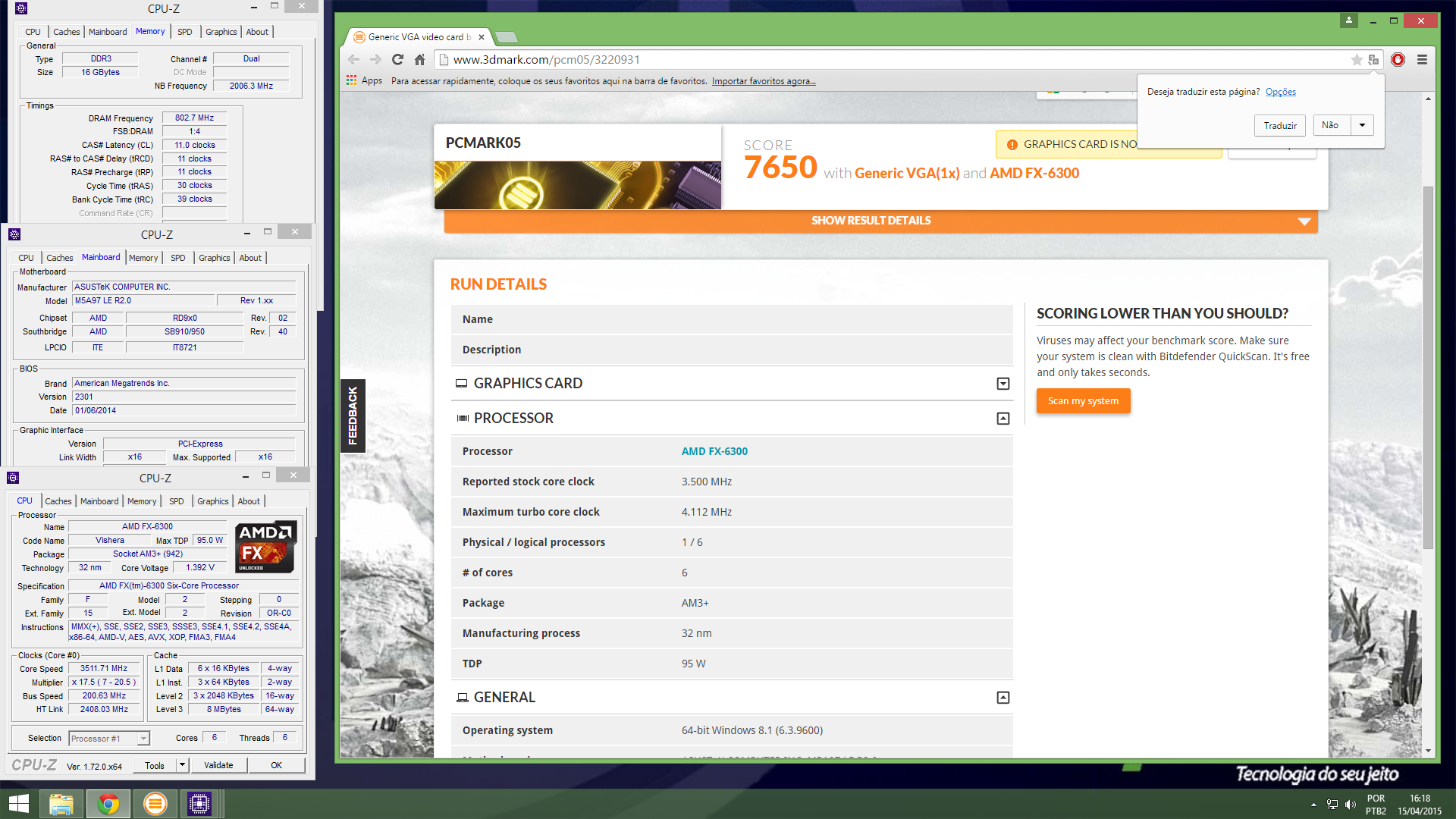1456x819 pixels.
Task: Click Importar favoritos agora link
Action: click(764, 81)
